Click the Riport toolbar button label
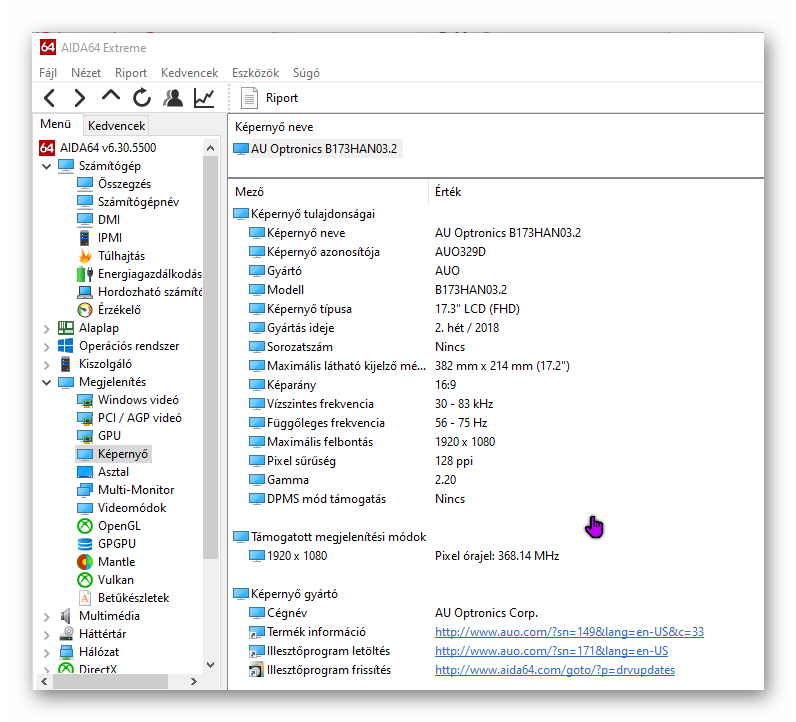The width and height of the screenshot is (796, 722). [282, 98]
